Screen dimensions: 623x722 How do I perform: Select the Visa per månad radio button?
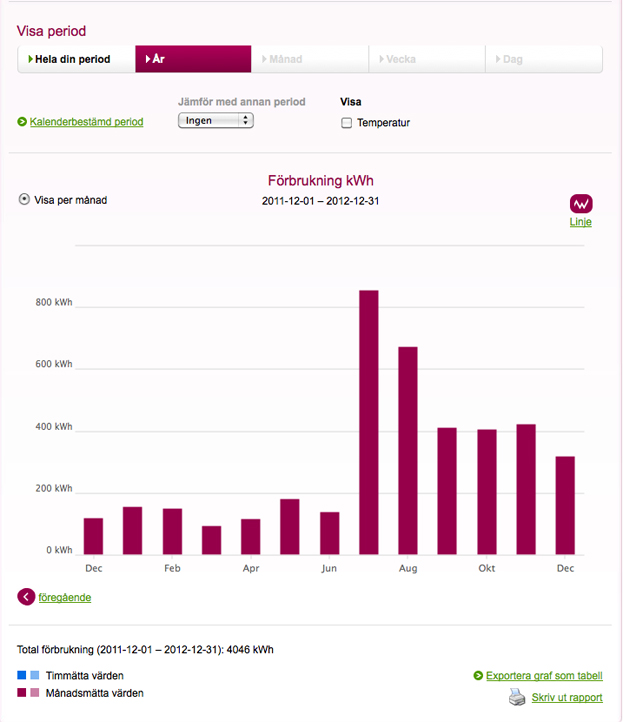24,200
